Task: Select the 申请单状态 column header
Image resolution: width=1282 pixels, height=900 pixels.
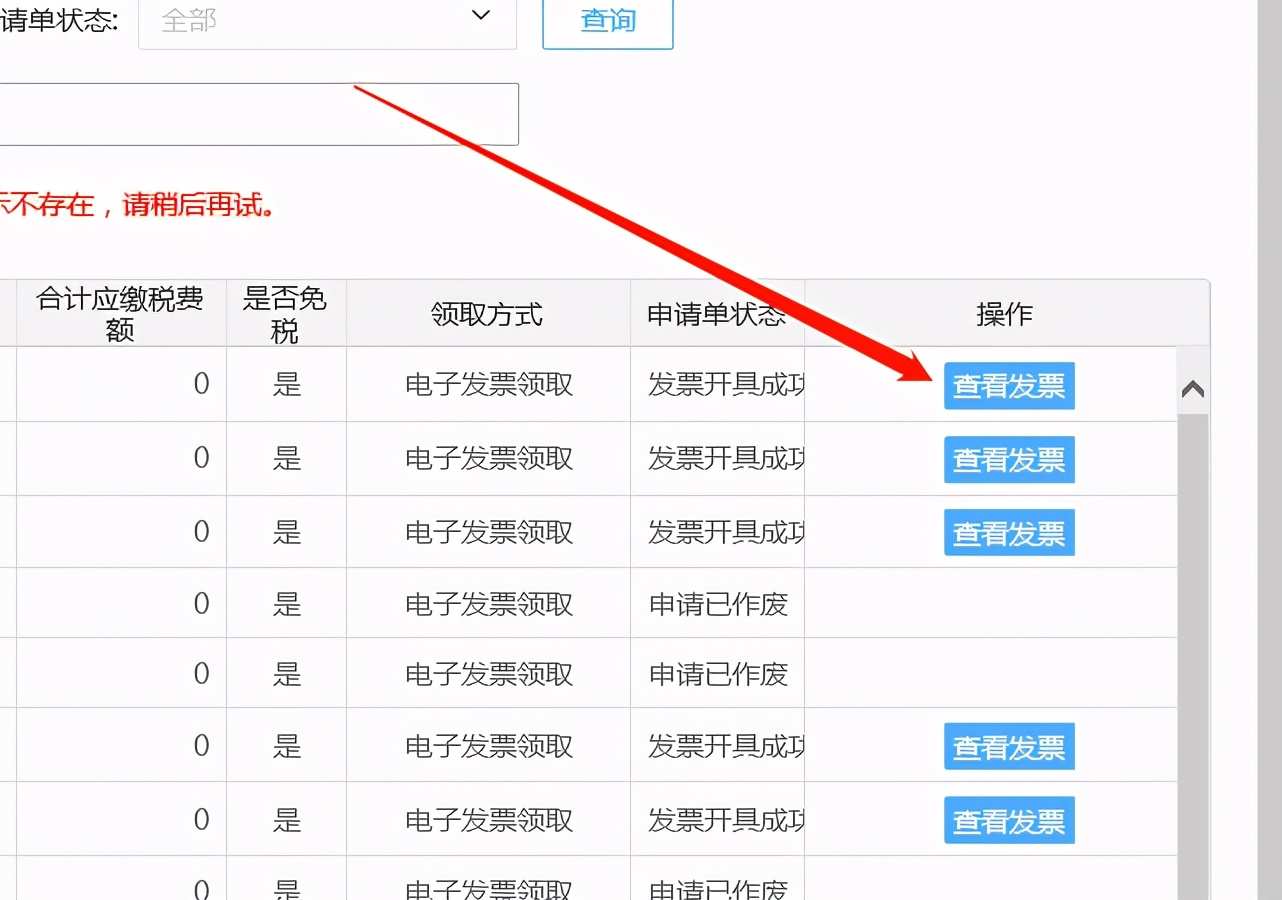Action: point(716,313)
